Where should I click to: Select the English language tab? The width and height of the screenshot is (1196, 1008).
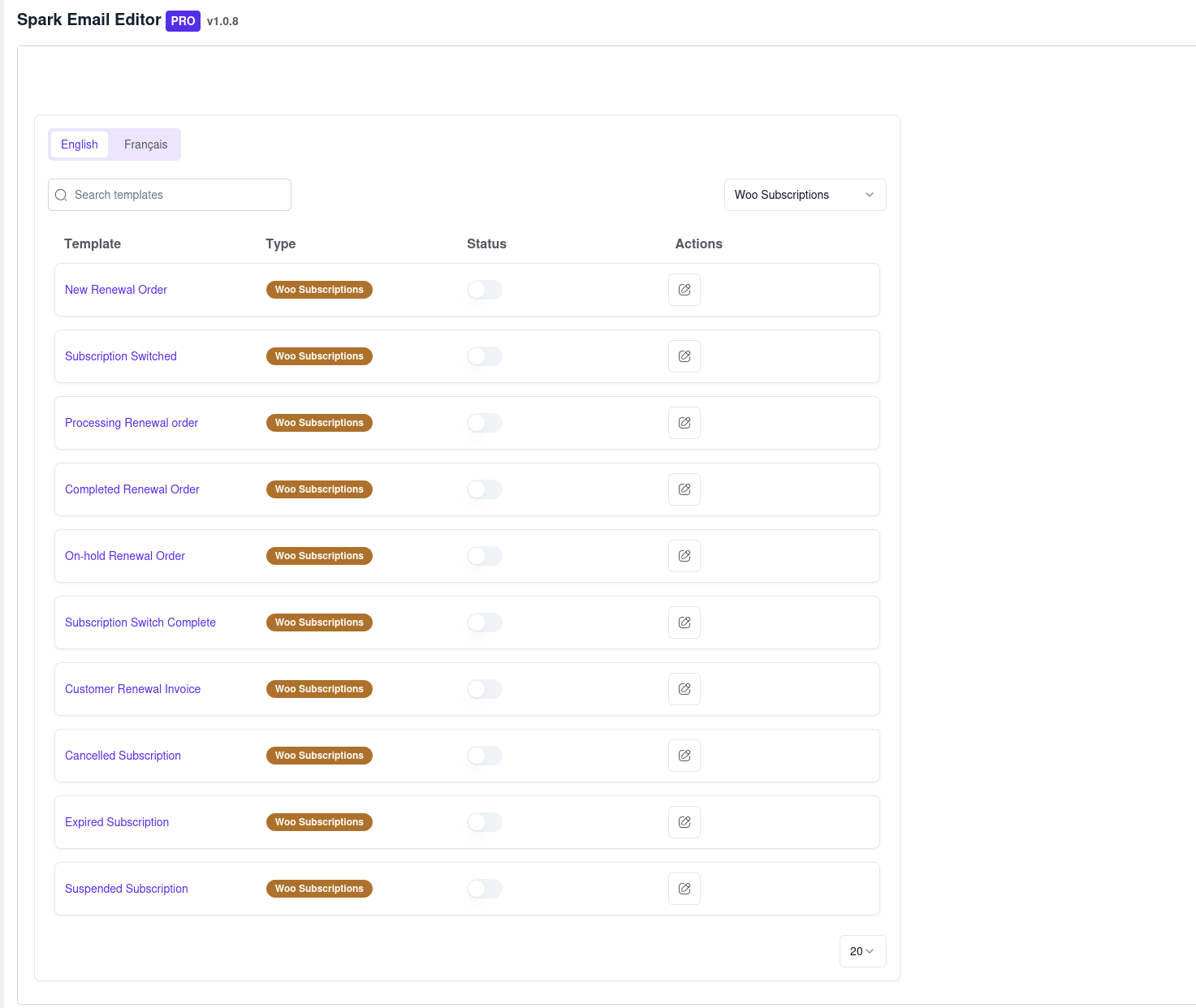point(80,144)
